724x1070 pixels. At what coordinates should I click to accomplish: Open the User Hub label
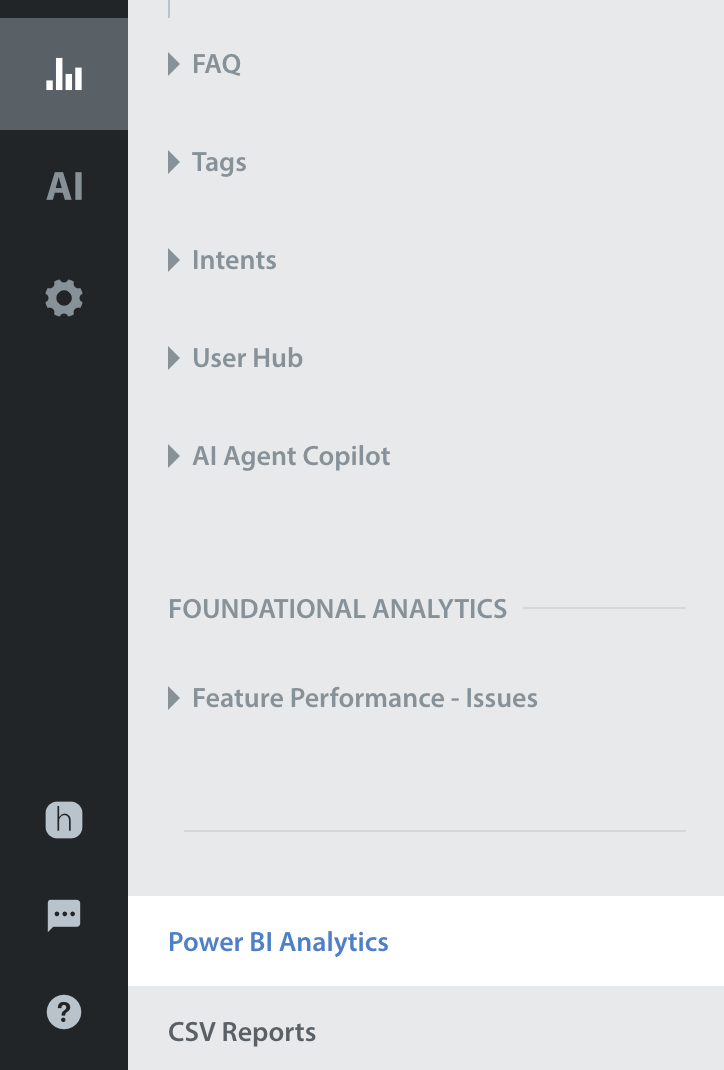[x=247, y=358]
